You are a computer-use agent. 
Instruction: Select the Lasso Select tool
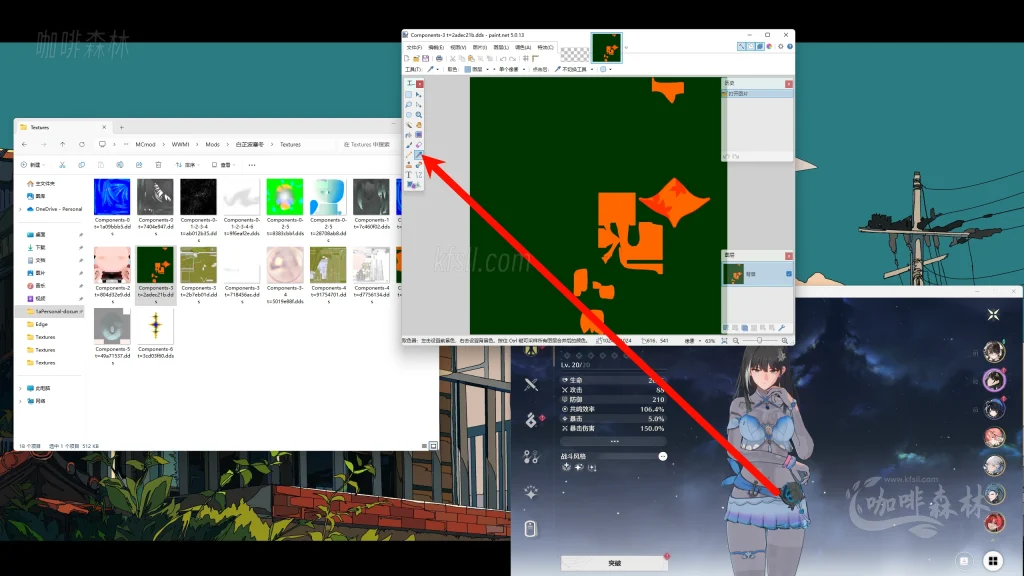tap(409, 104)
